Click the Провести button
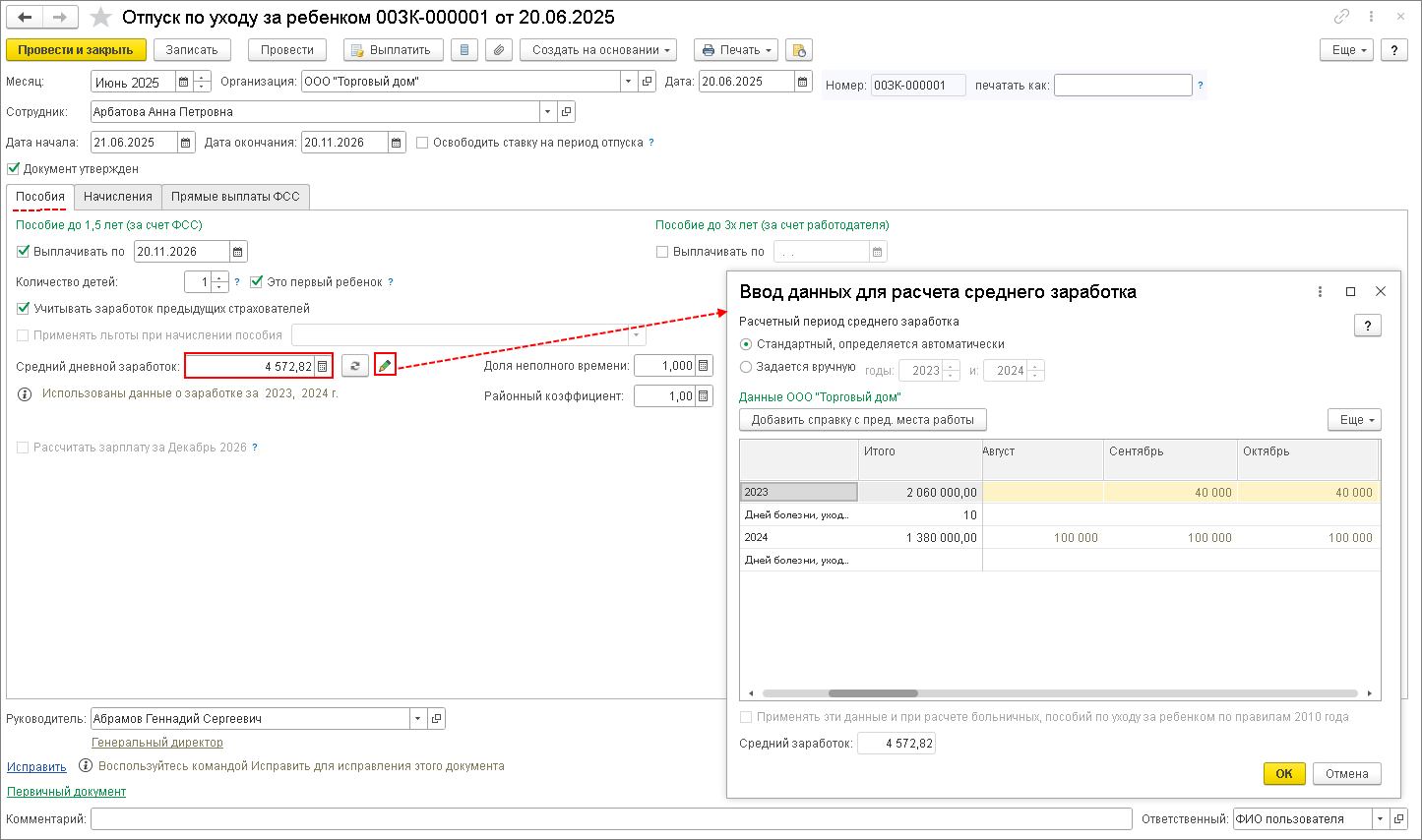This screenshot has height=840, width=1422. click(x=287, y=50)
